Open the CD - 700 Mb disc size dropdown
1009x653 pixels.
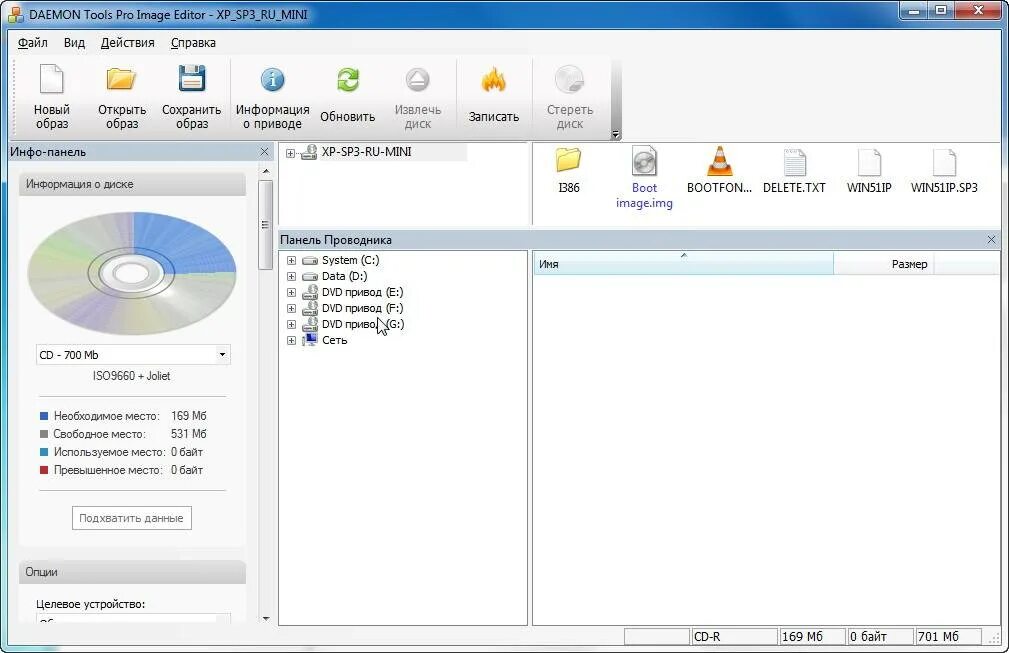coord(222,354)
